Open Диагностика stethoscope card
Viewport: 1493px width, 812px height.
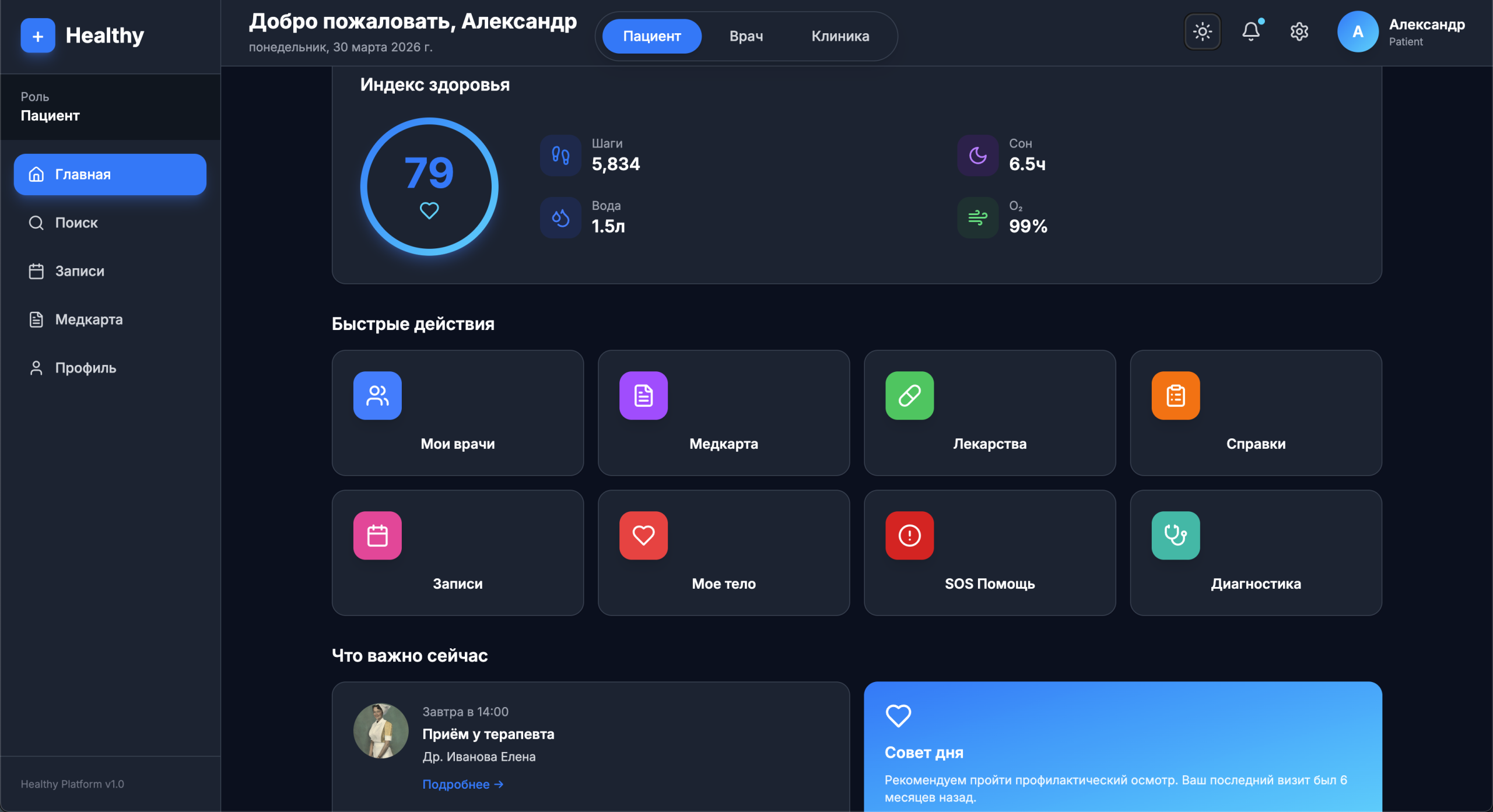click(x=1255, y=553)
